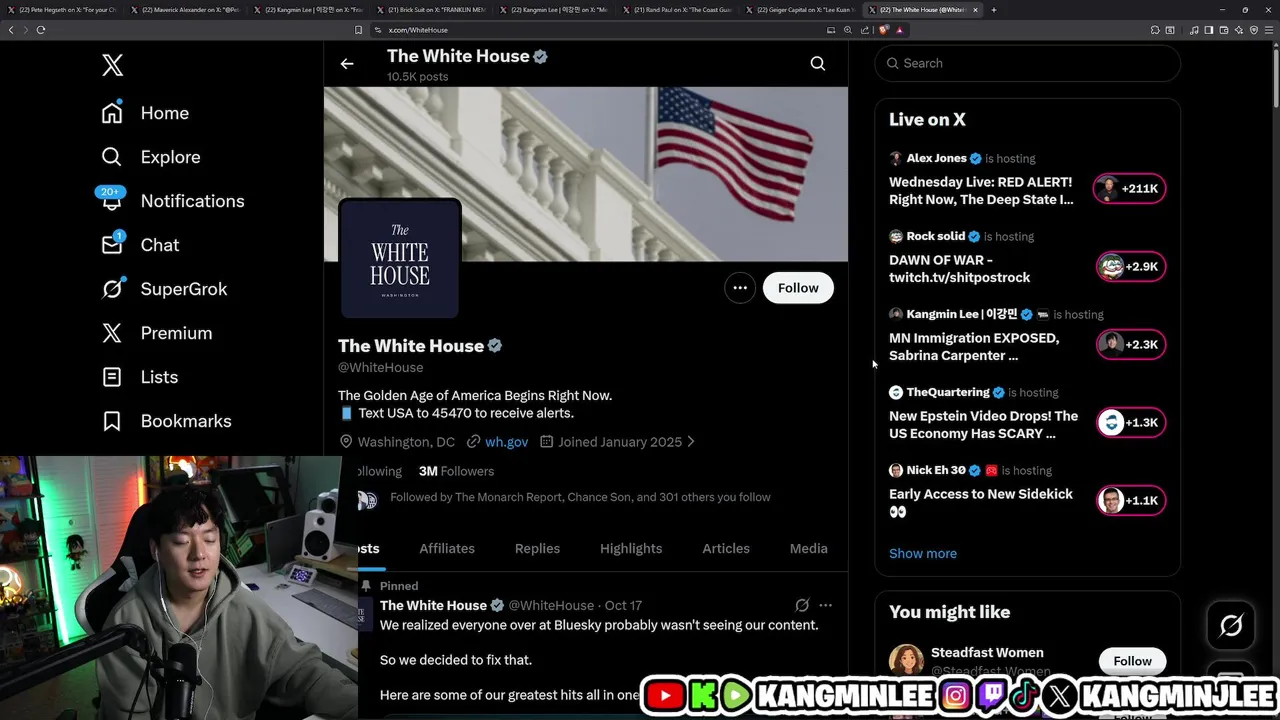Screen dimensions: 1280x720
Task: Open Brave VPN shield icon
Action: click(x=1254, y=30)
